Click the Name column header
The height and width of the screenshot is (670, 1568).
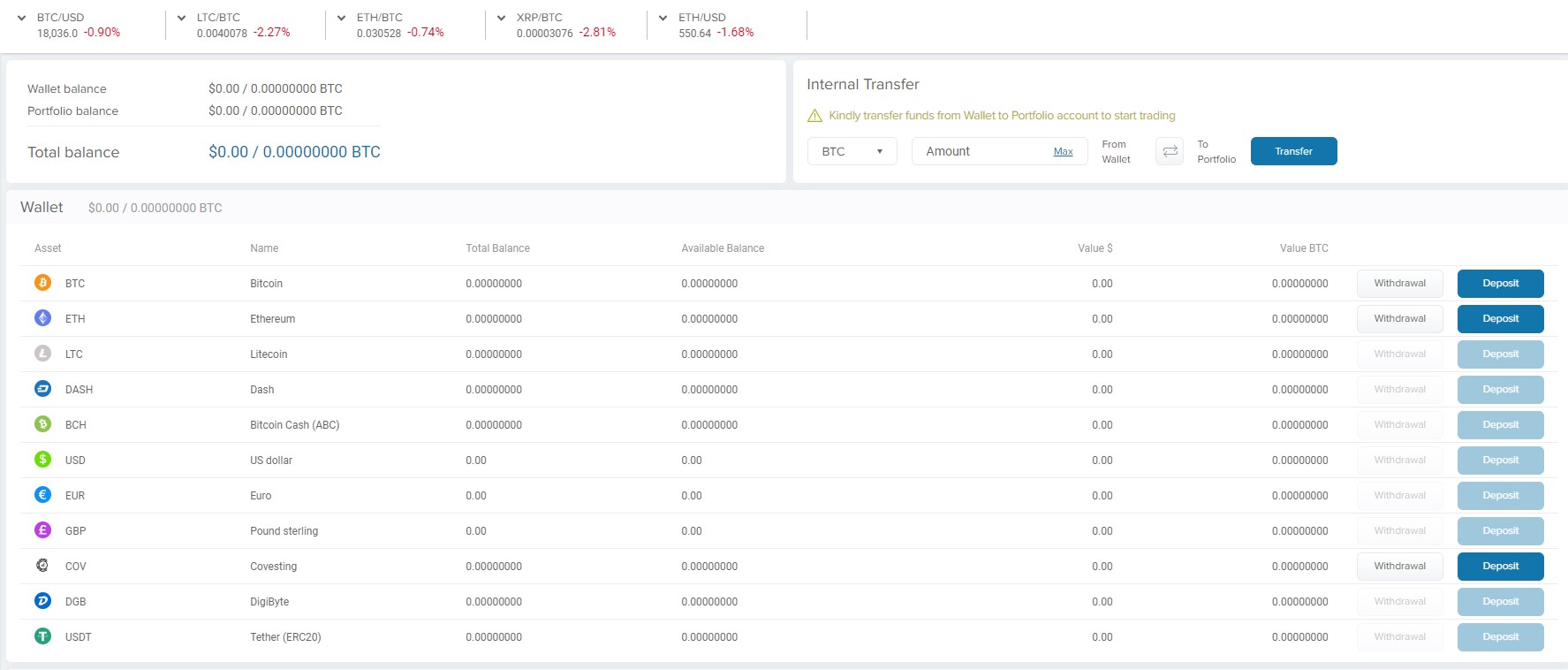point(264,248)
